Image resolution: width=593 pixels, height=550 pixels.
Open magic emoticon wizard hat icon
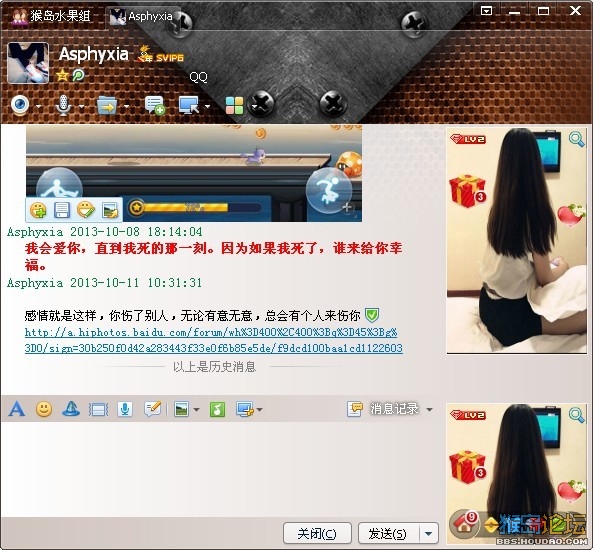[71, 409]
